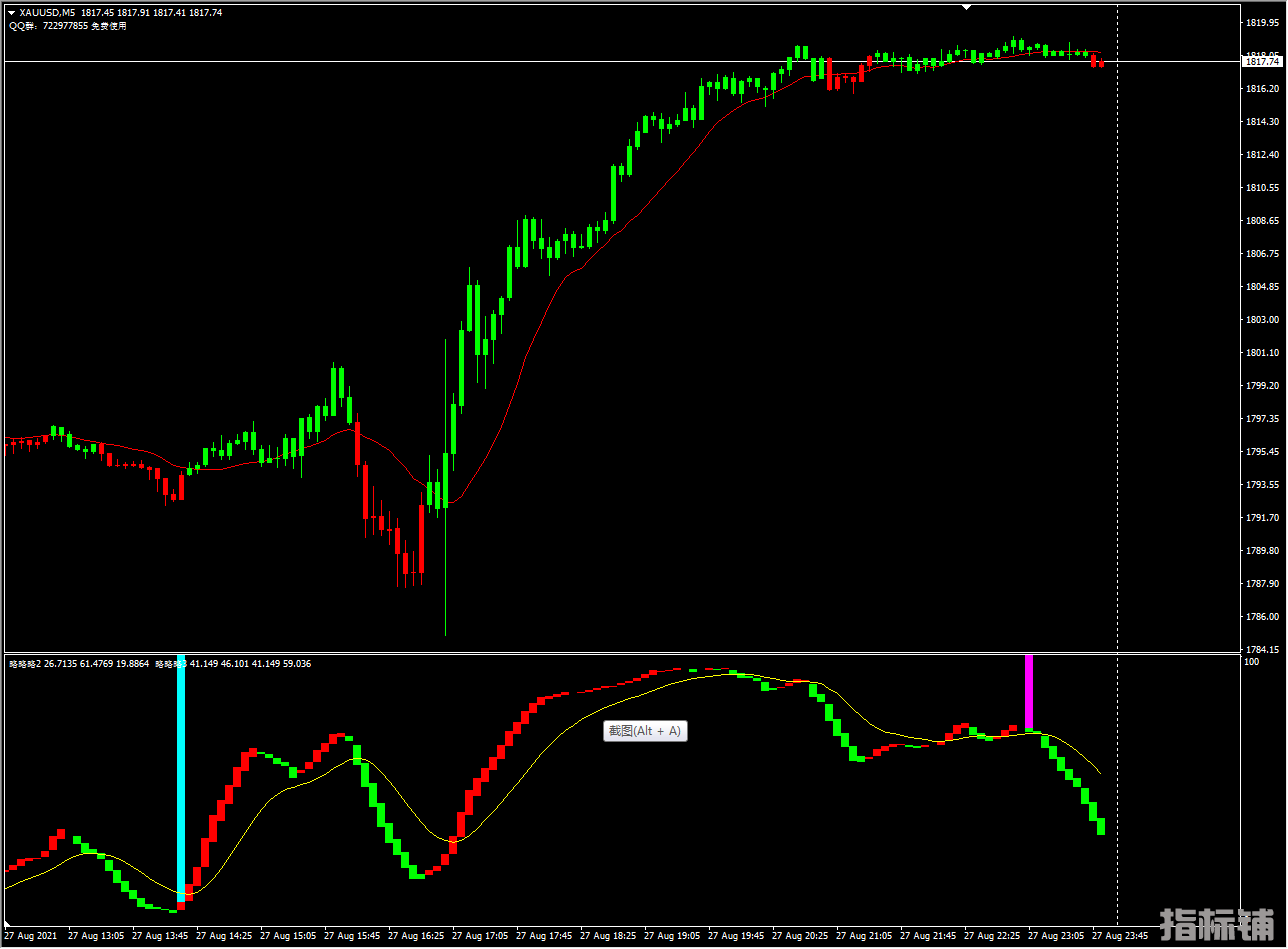Click the 1801.10 price scale label
The image size is (1288, 949).
pyautogui.click(x=1262, y=353)
